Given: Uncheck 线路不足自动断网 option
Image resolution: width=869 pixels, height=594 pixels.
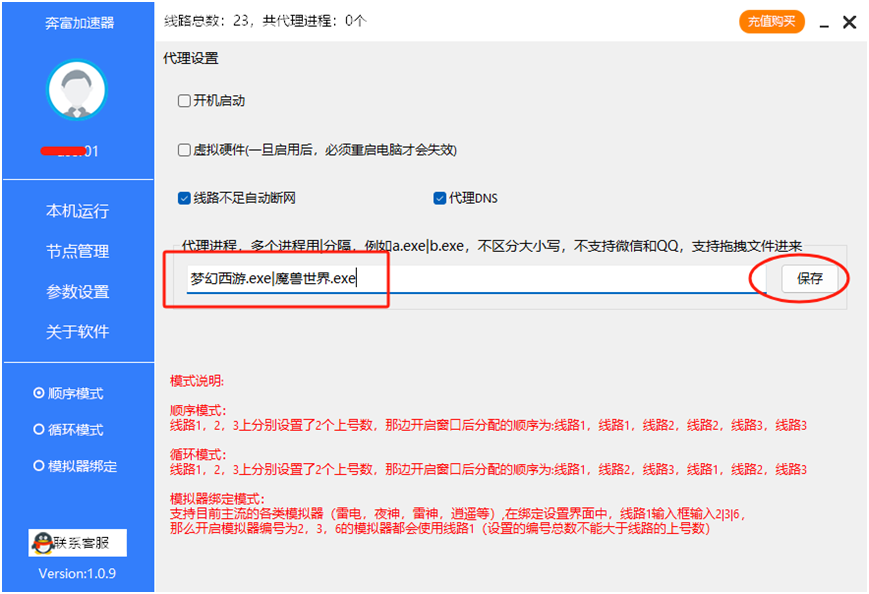Looking at the screenshot, I should click(184, 198).
